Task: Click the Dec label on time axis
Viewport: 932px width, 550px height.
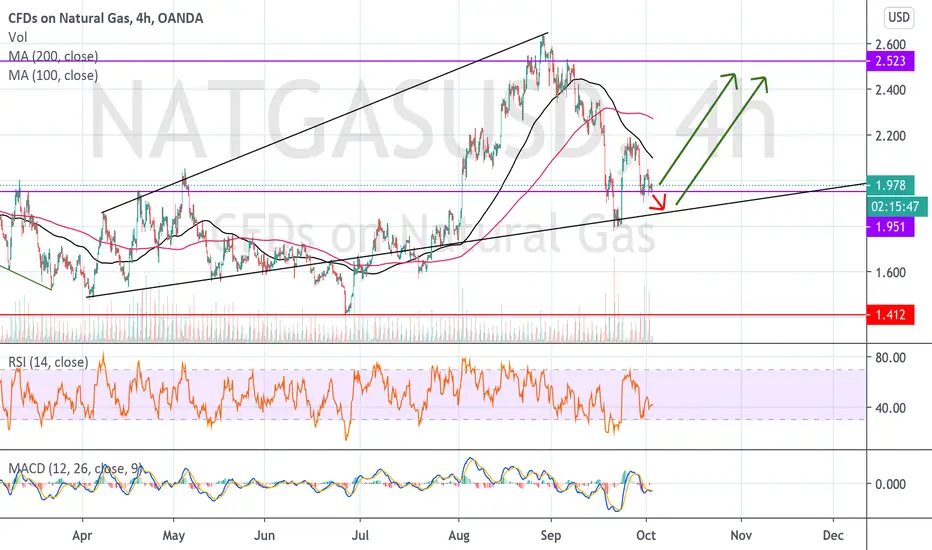Action: pyautogui.click(x=833, y=535)
